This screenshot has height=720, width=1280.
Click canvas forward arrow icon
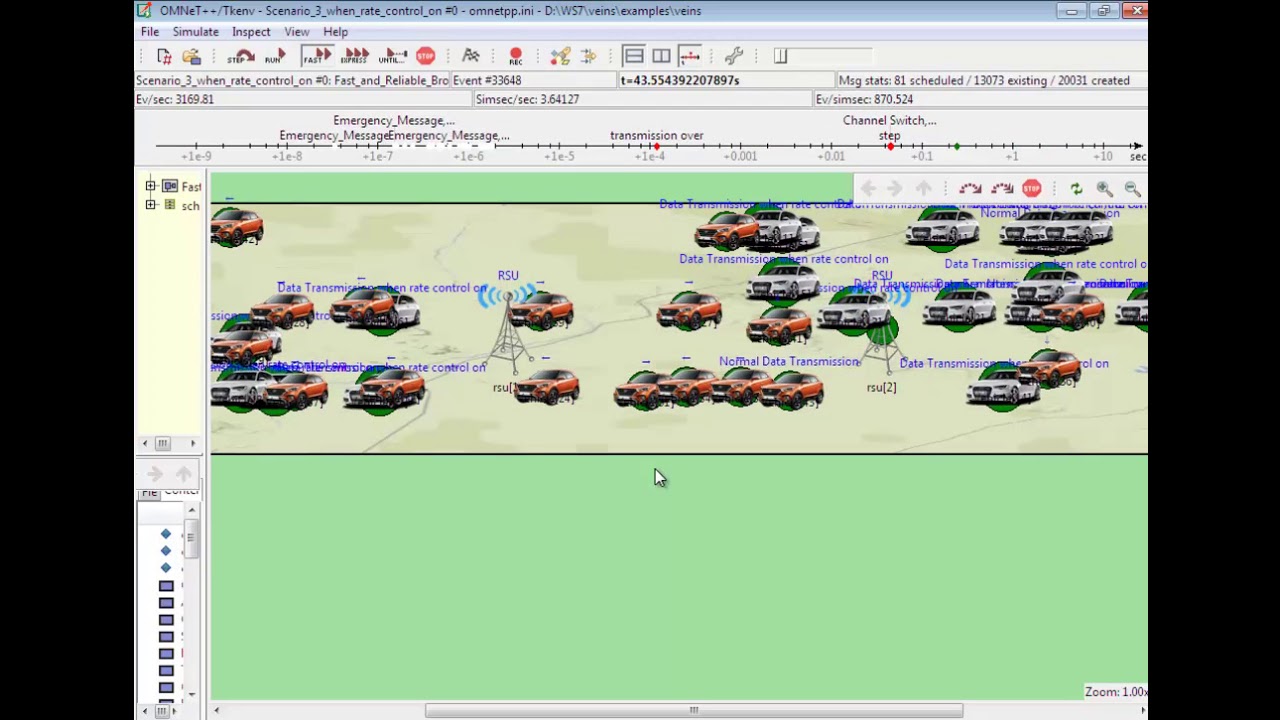coord(895,188)
